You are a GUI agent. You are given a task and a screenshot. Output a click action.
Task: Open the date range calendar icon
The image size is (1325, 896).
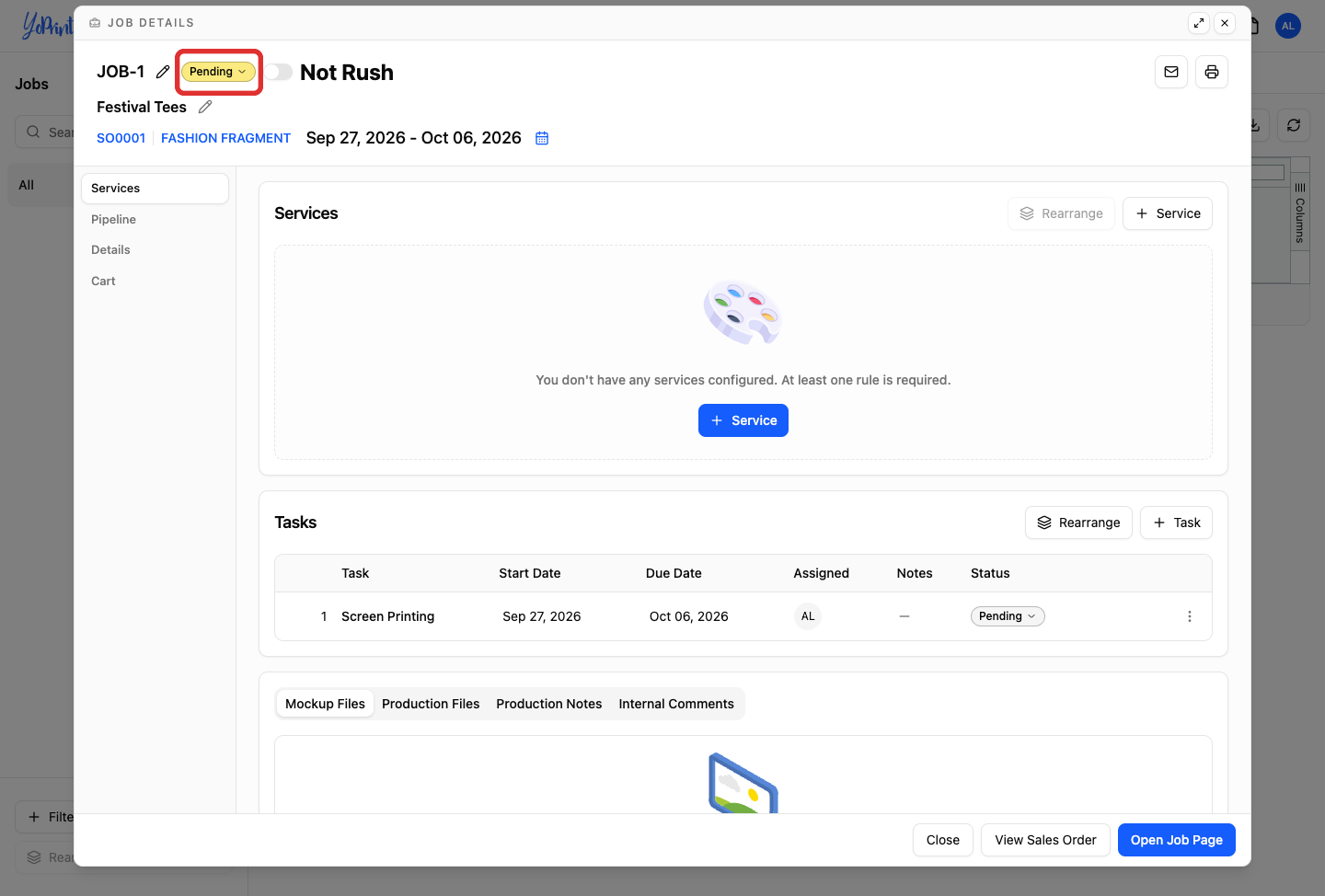[x=542, y=138]
